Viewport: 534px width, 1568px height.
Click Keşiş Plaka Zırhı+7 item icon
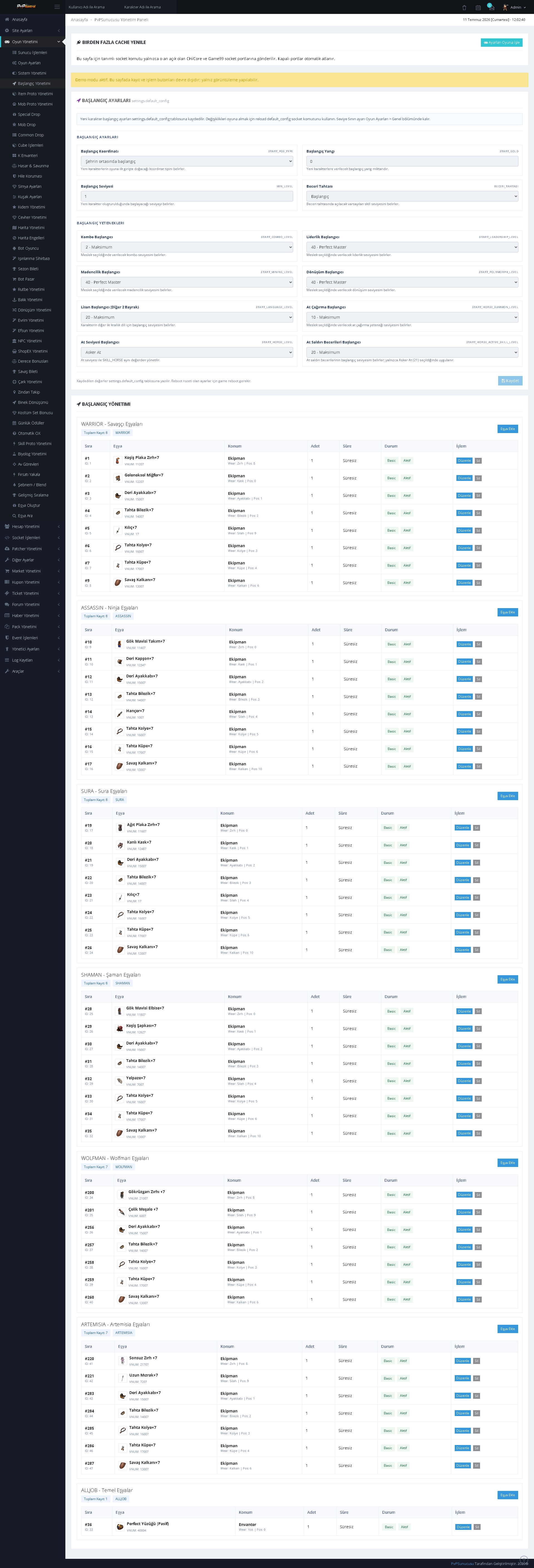(117, 461)
